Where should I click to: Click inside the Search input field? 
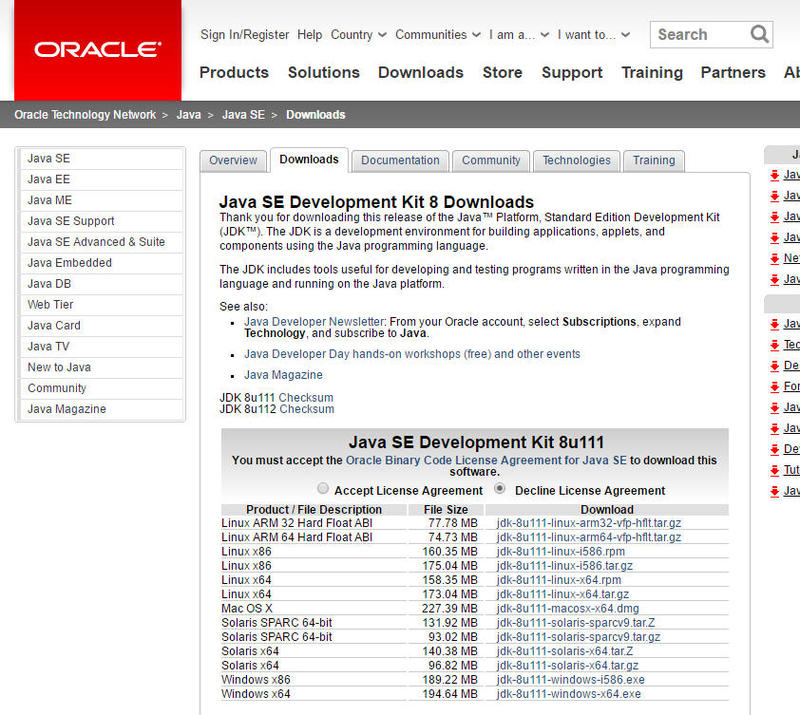click(699, 35)
